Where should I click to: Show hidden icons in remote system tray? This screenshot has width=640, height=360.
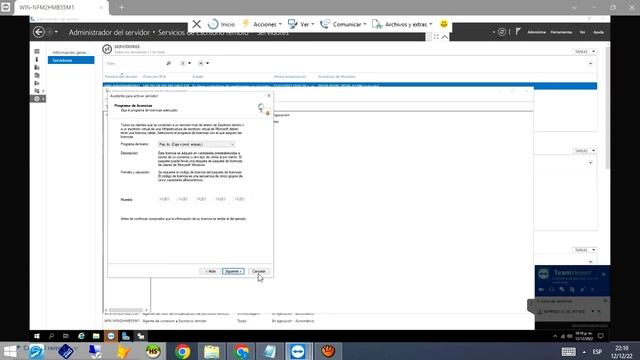click(x=555, y=336)
